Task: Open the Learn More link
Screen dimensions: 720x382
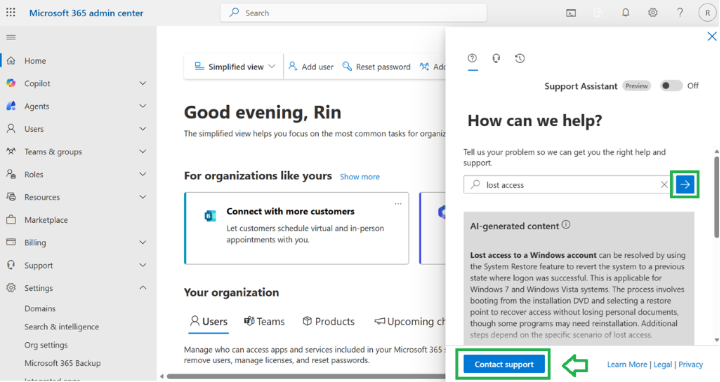Action: pos(627,364)
